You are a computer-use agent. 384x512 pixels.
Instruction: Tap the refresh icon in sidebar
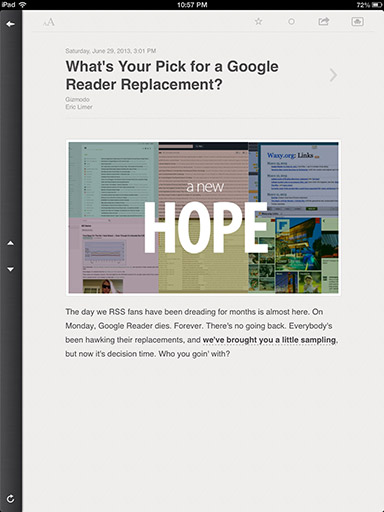coord(11,499)
